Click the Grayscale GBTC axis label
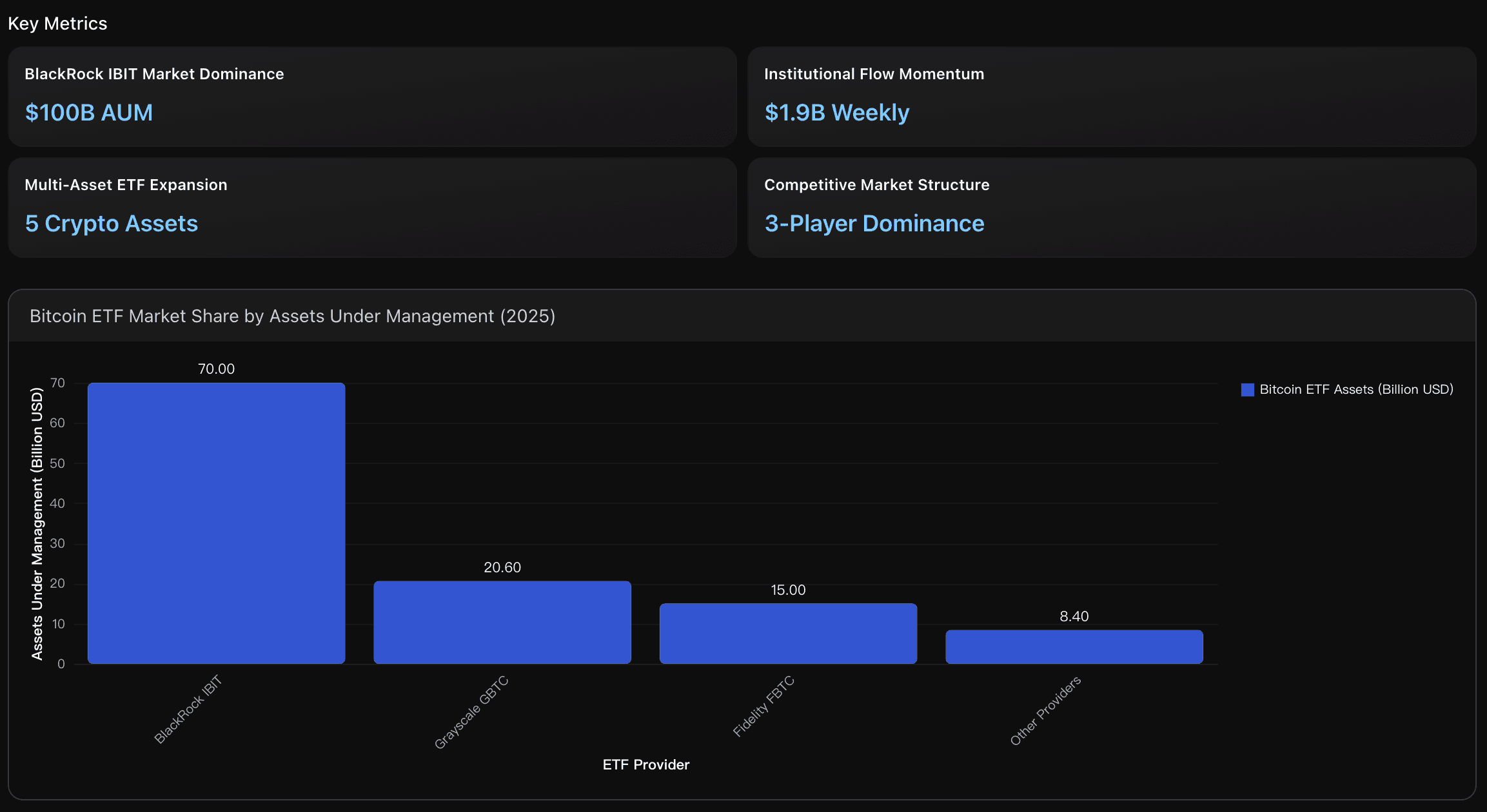The image size is (1487, 812). 471,712
